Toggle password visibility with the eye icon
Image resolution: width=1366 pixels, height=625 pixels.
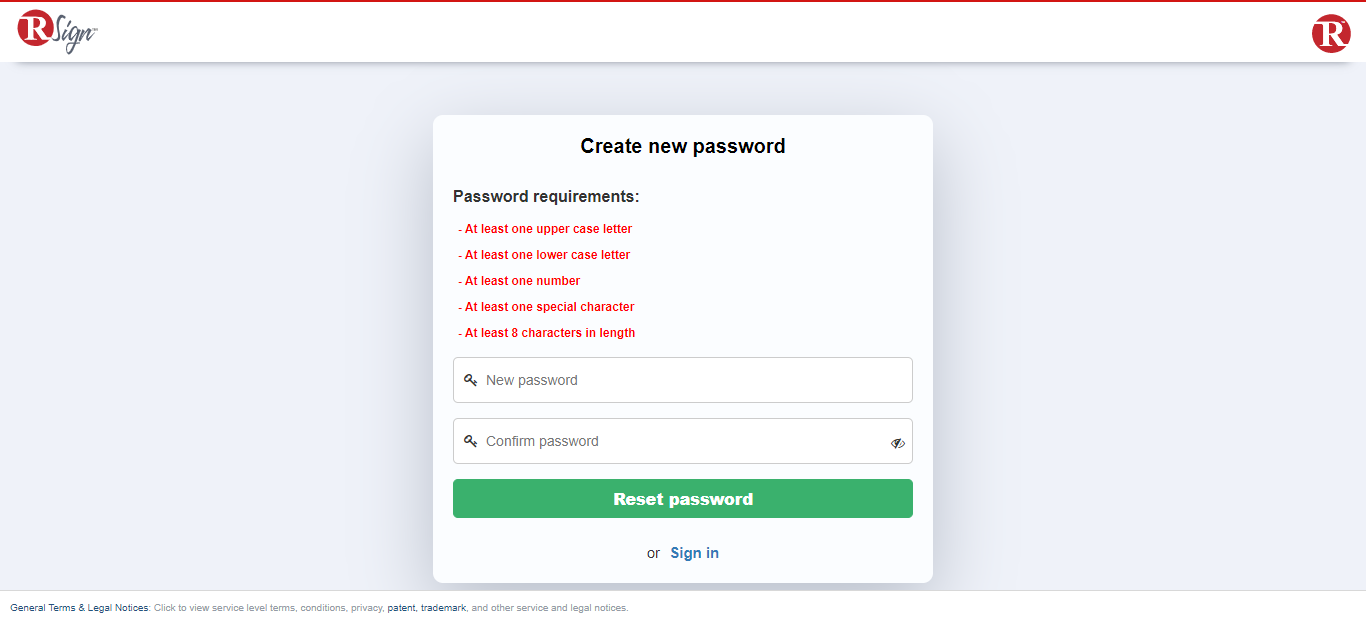[x=898, y=443]
